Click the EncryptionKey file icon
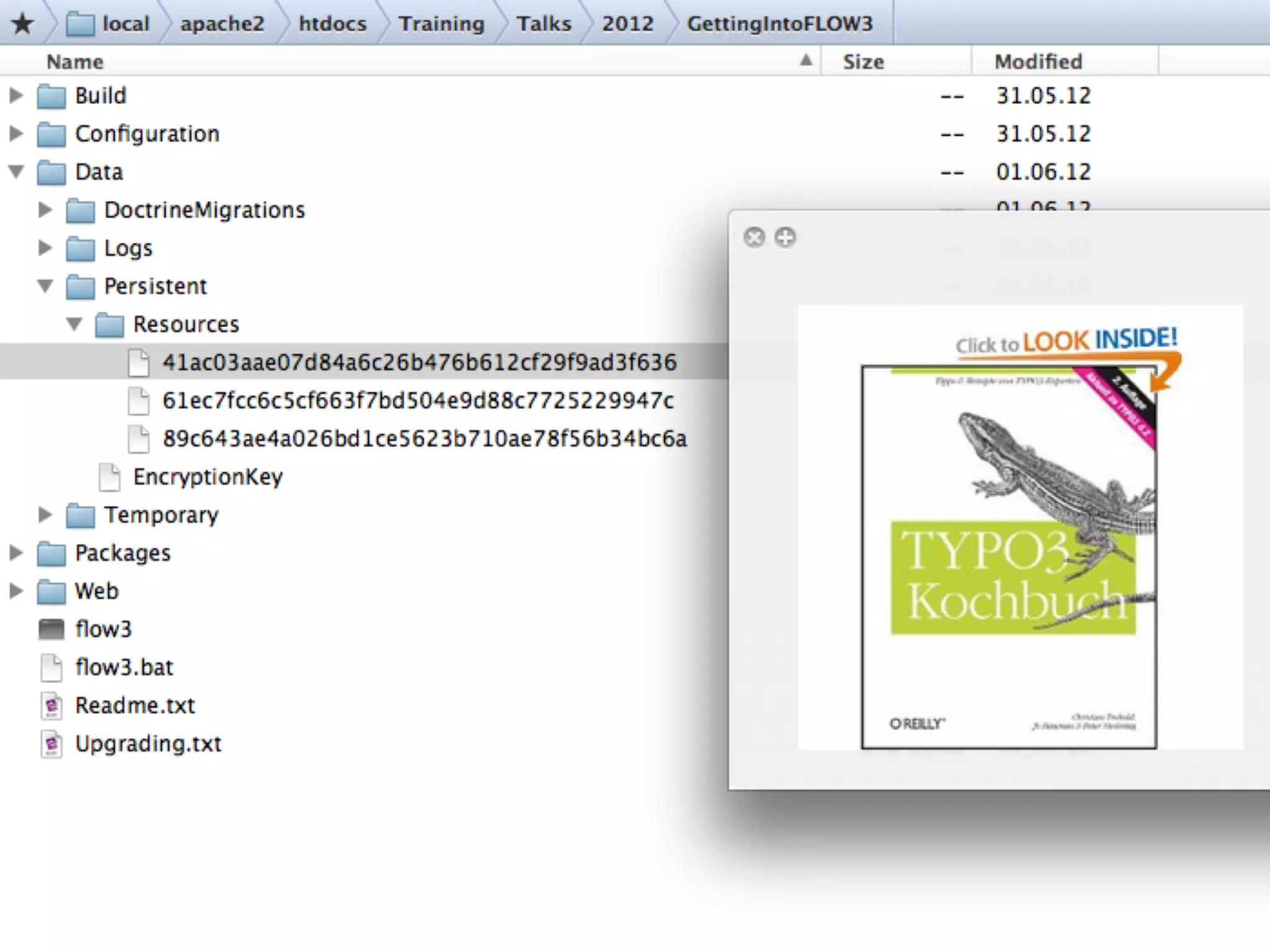The image size is (1270, 952). [110, 477]
